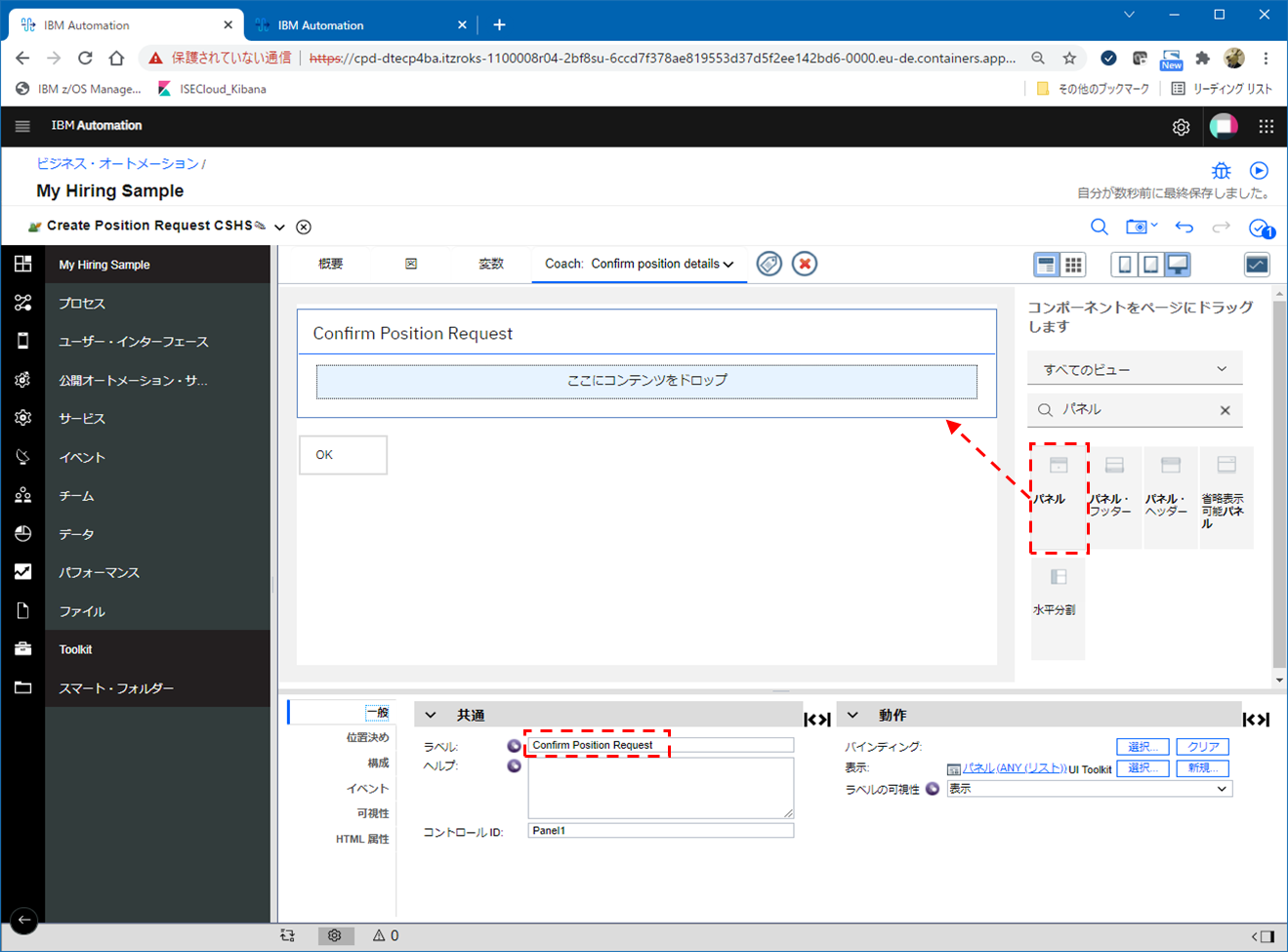1288x952 pixels.
Task: Click the debug bug icon
Action: [1221, 171]
